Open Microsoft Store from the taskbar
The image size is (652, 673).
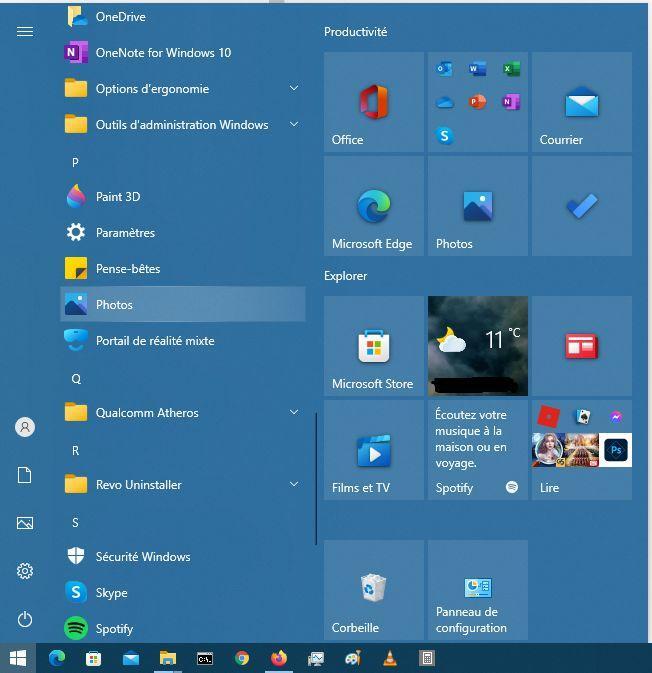(94, 658)
